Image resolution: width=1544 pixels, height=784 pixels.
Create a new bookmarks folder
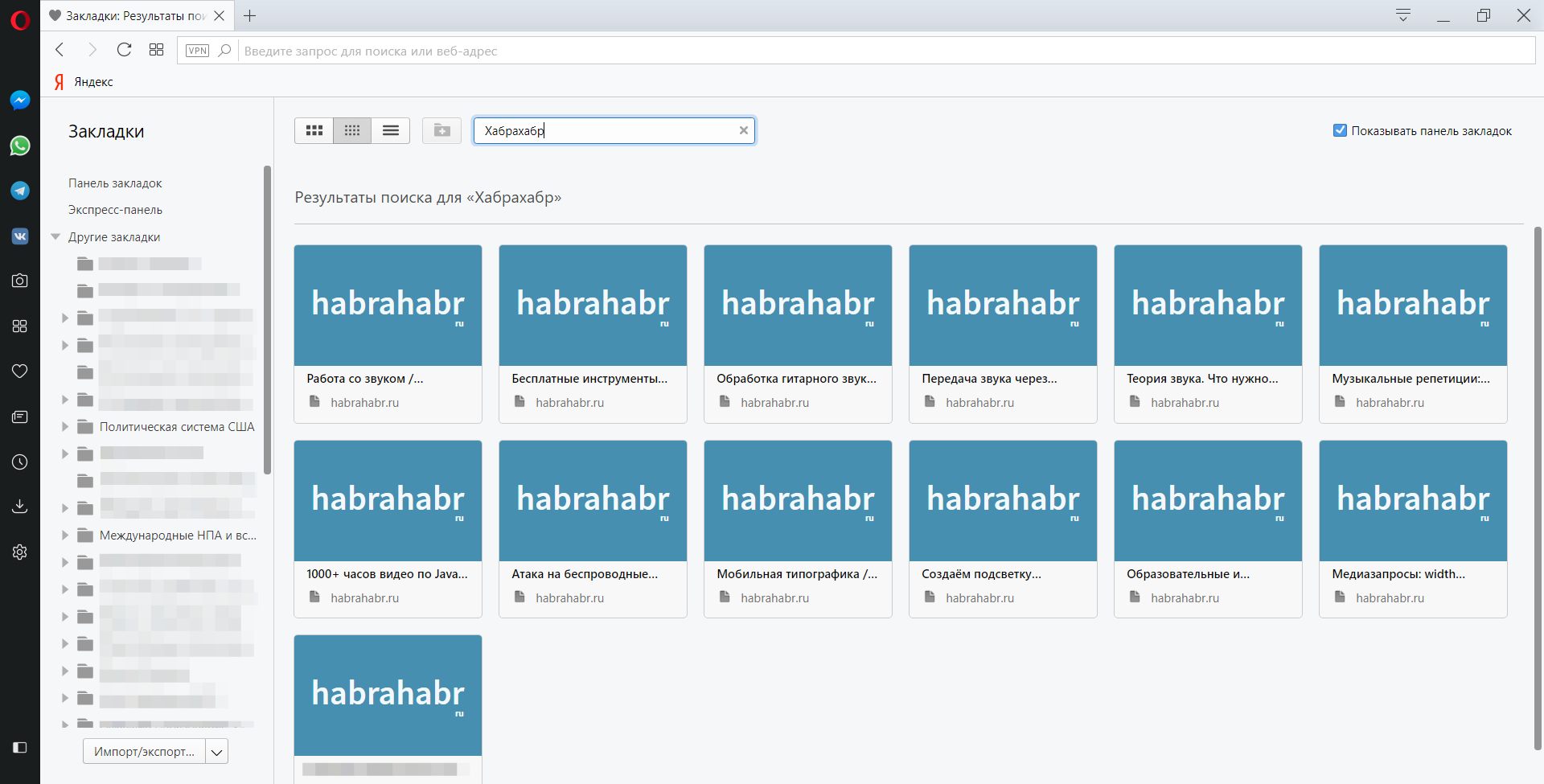click(x=441, y=130)
